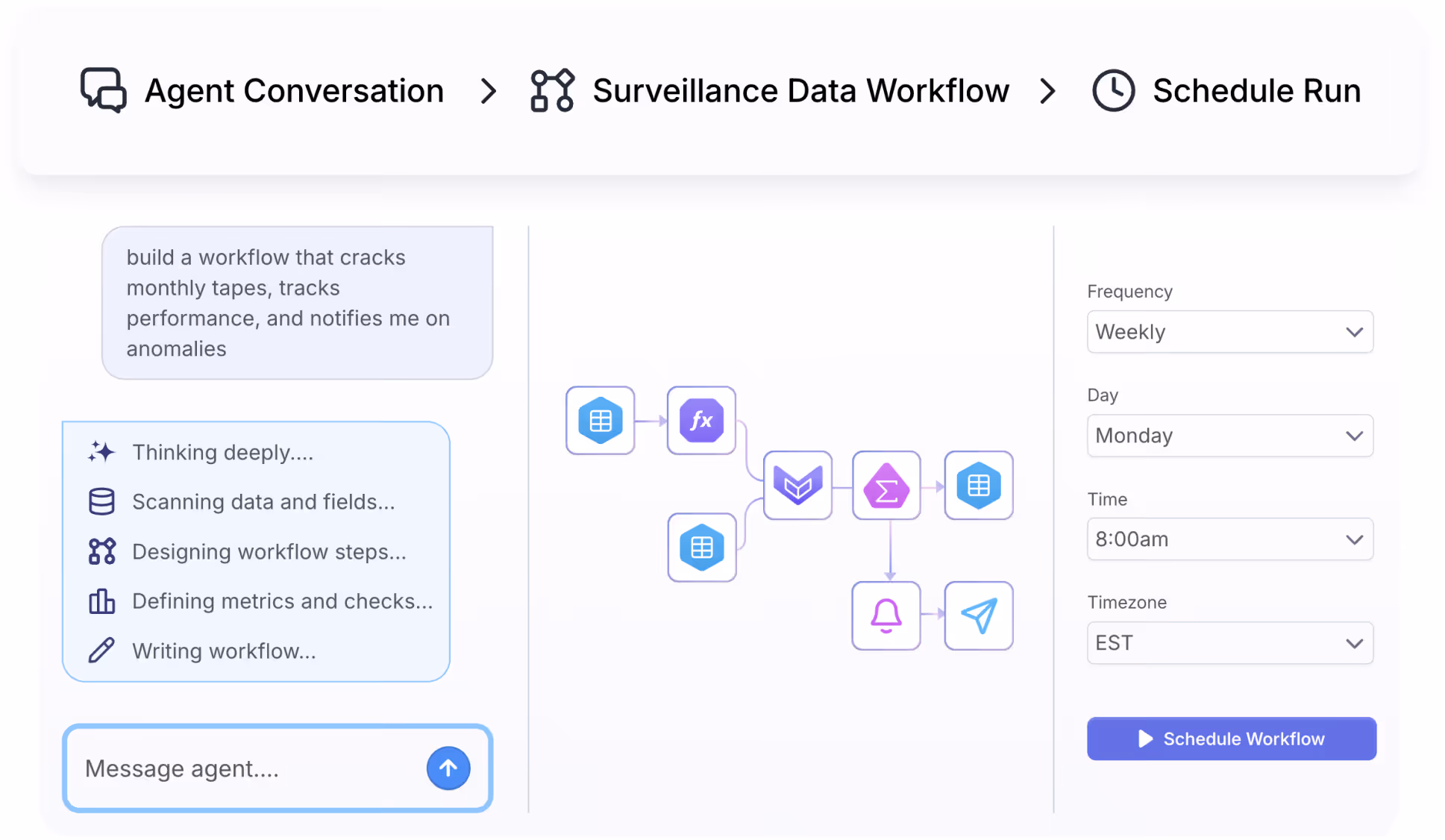Select the top-left blue table node
The width and height of the screenshot is (1445, 840).
click(600, 421)
